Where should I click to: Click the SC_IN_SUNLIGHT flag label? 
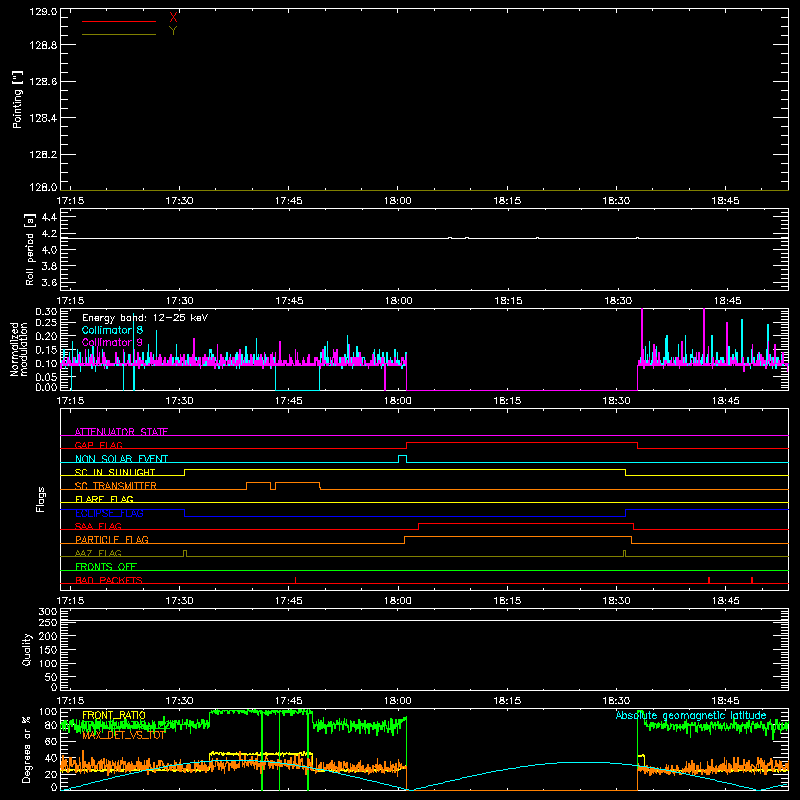115,472
